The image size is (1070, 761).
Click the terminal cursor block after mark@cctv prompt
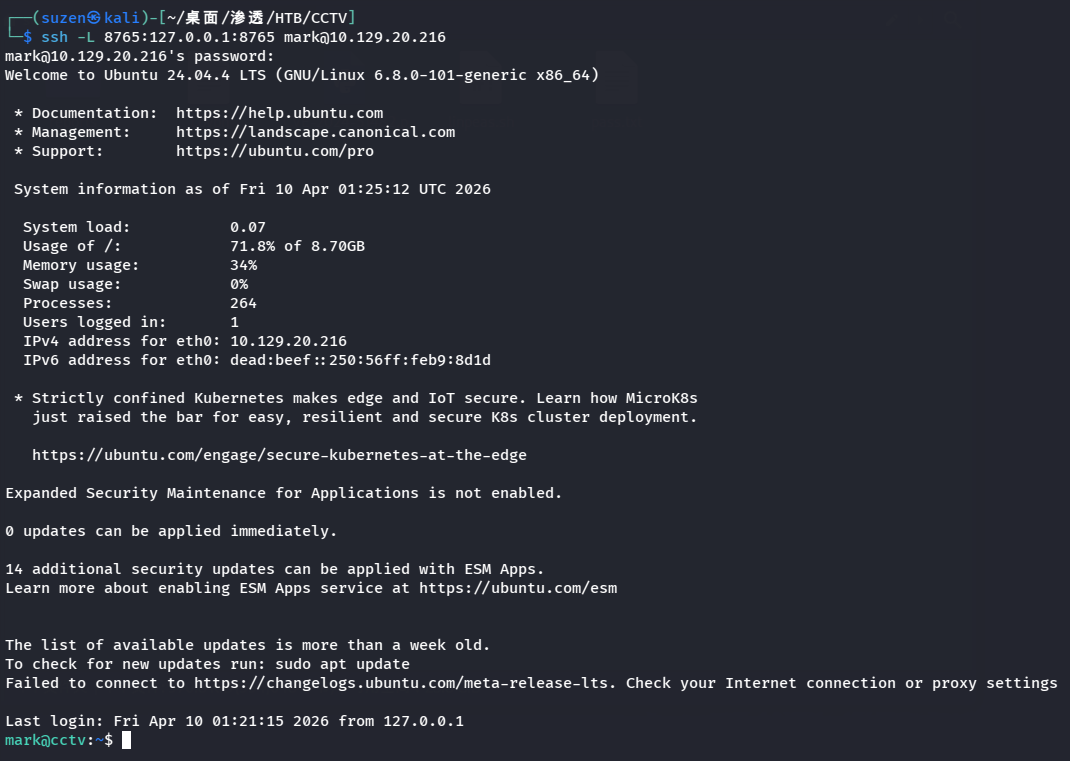(126, 740)
